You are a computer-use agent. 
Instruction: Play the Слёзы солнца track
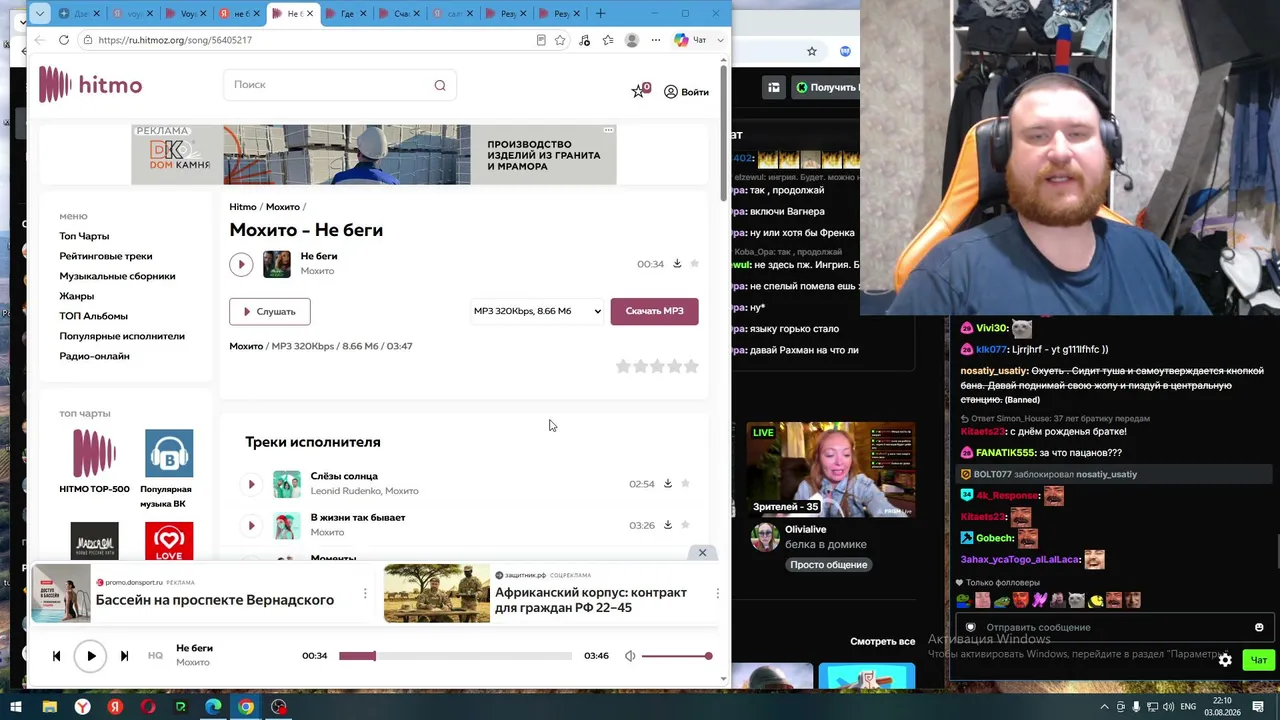pyautogui.click(x=251, y=484)
